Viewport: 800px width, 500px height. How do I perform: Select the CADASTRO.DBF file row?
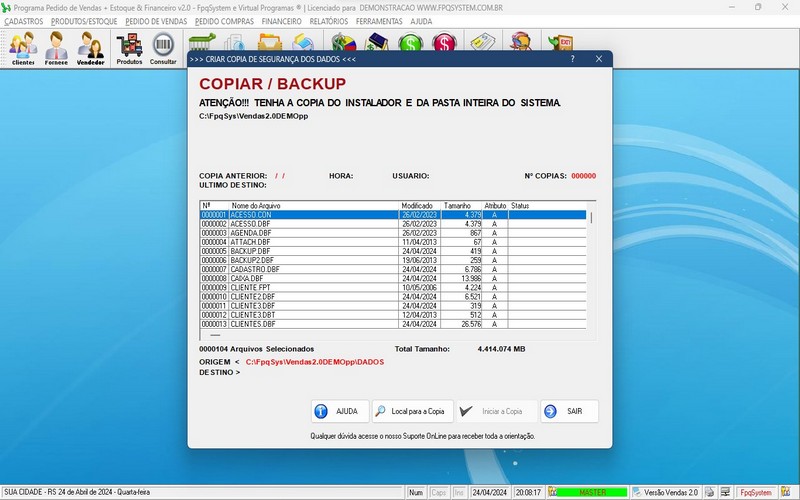[393, 269]
